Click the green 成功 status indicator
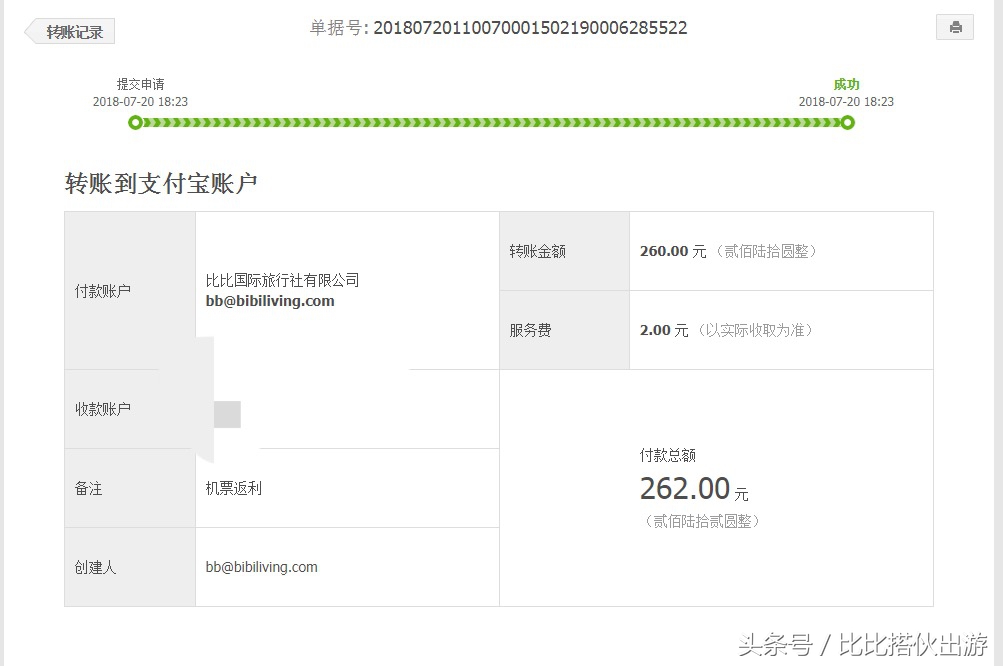Viewport: 1003px width, 666px height. point(846,85)
